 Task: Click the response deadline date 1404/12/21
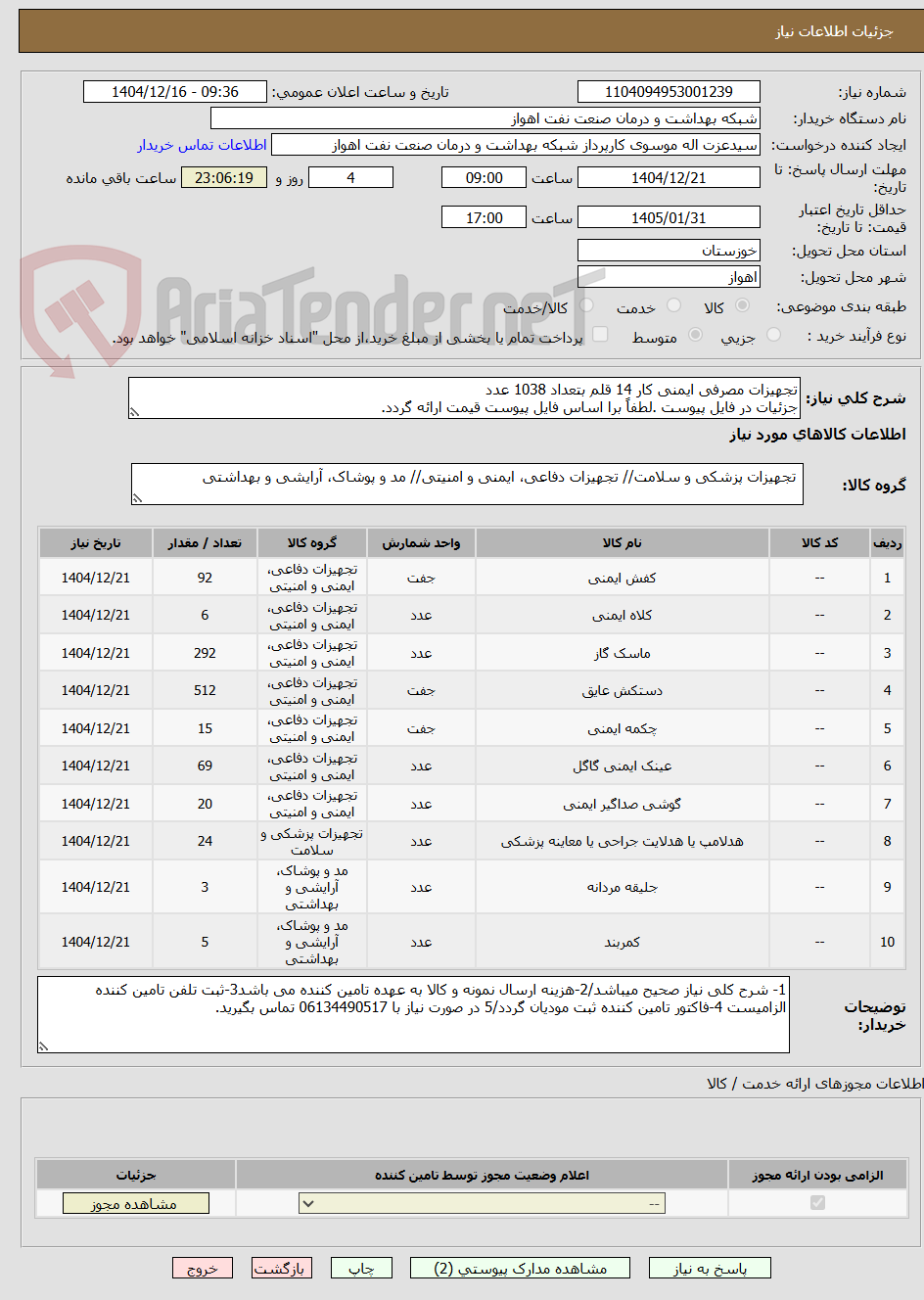click(x=669, y=177)
